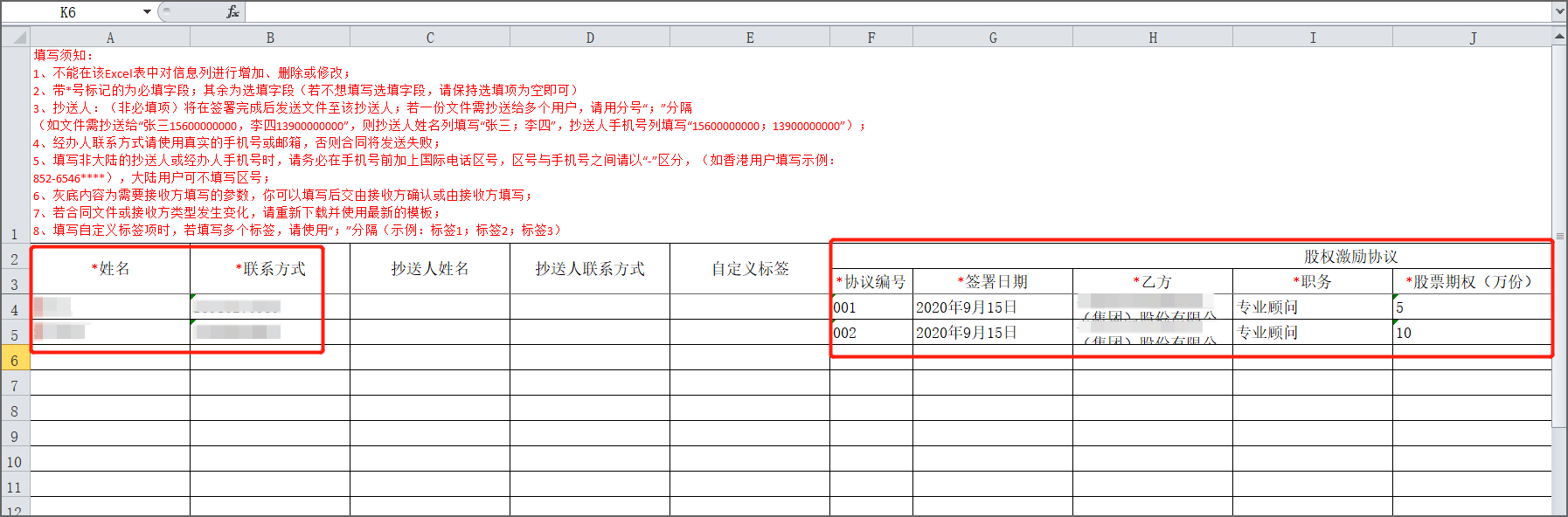This screenshot has width=1568, height=517.
Task: Select column H header
Action: pyautogui.click(x=1153, y=38)
